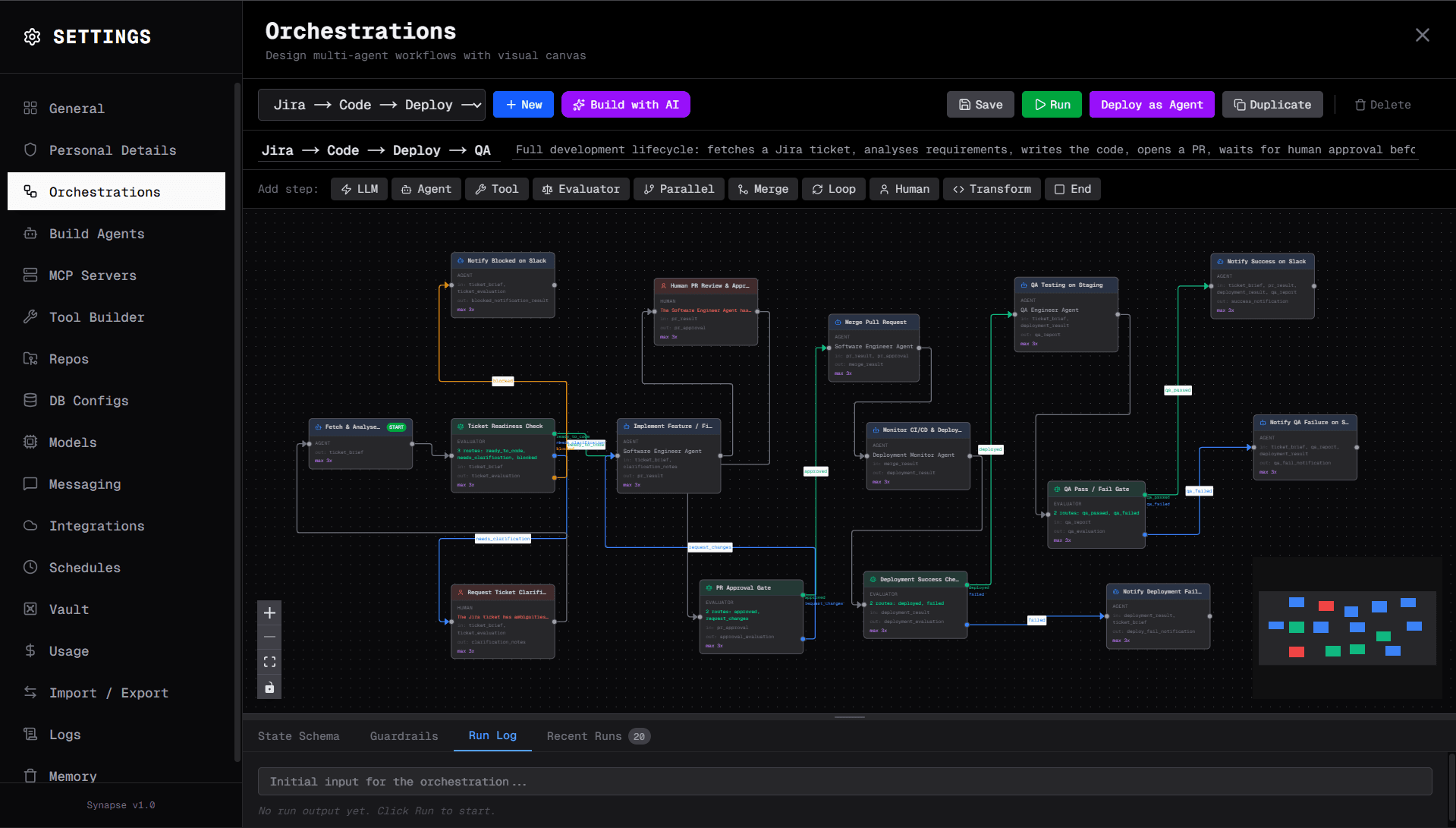Zoom out on the canvas
Screen dimensions: 1456x828
click(269, 638)
